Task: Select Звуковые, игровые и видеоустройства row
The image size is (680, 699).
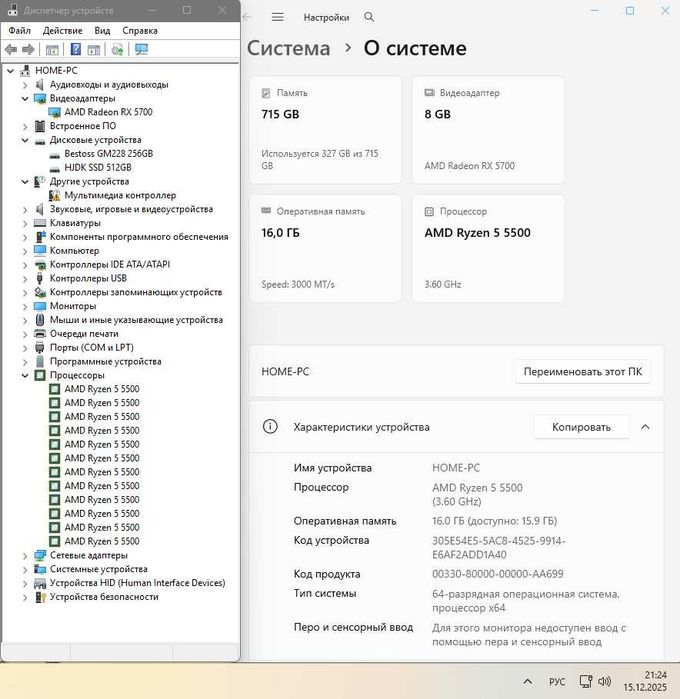Action: [131, 209]
